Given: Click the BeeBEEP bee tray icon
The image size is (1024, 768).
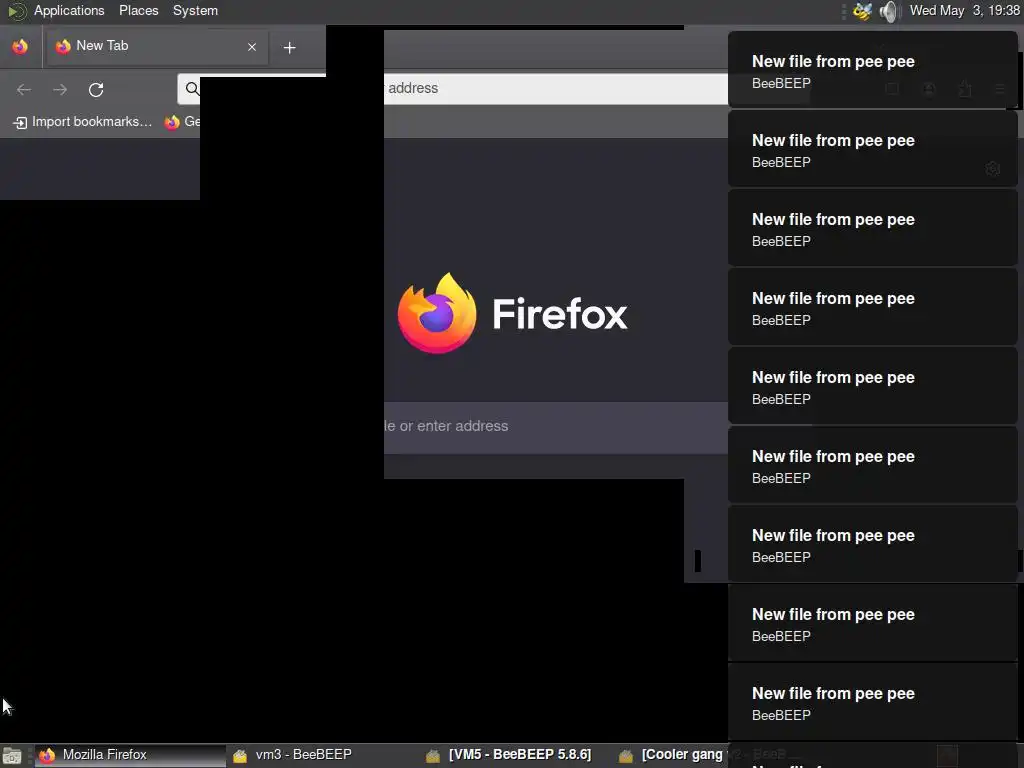Looking at the screenshot, I should tap(862, 11).
